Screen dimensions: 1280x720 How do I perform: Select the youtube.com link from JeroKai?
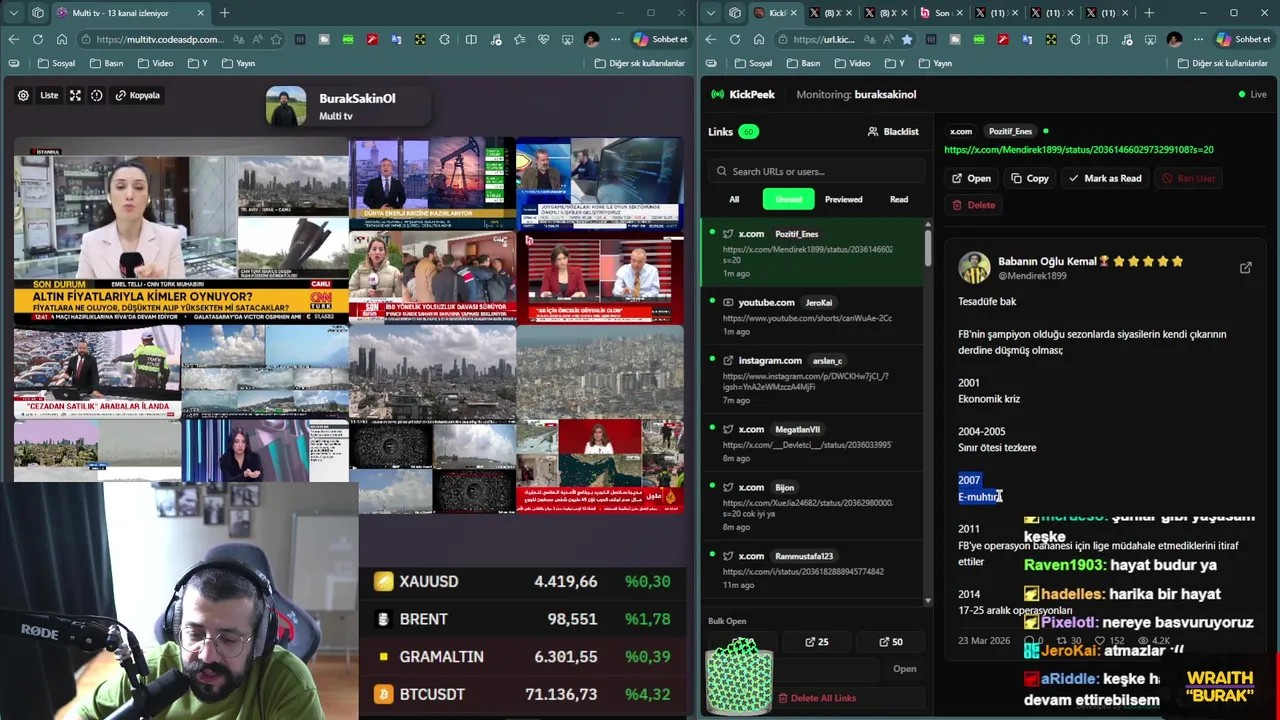(812, 316)
